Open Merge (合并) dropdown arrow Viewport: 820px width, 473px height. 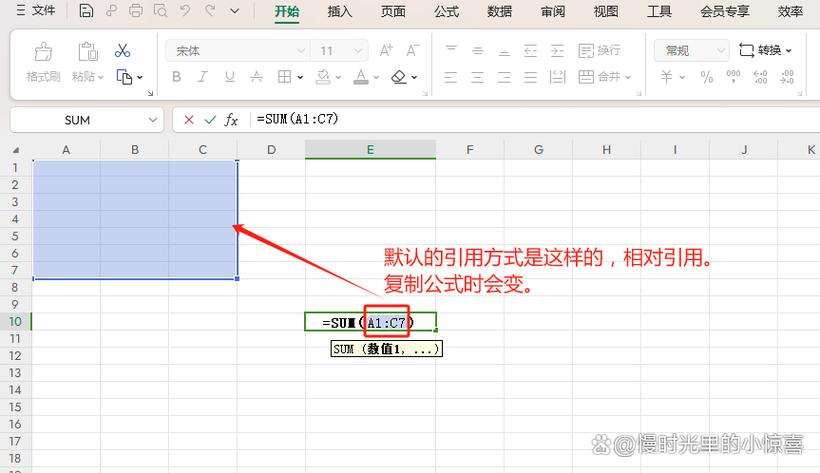(x=628, y=77)
